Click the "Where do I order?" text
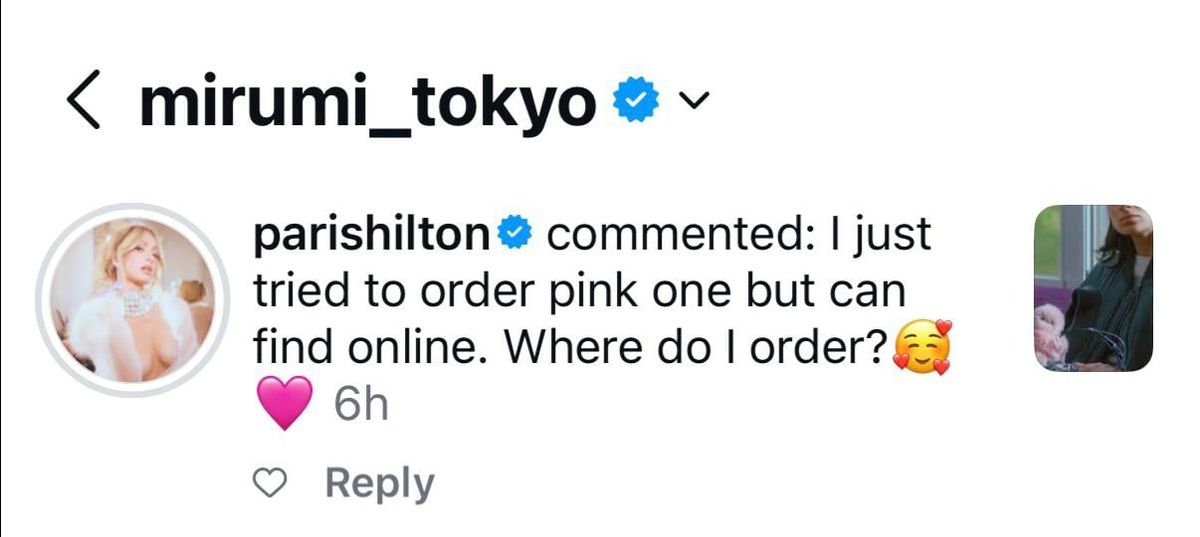This screenshot has width=1200, height=537. [x=695, y=349]
